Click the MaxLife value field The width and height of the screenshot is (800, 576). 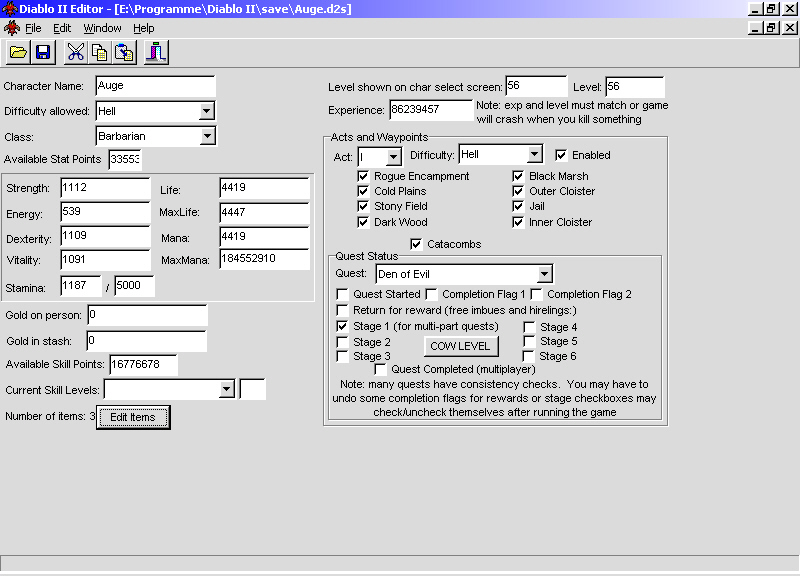pyautogui.click(x=264, y=212)
